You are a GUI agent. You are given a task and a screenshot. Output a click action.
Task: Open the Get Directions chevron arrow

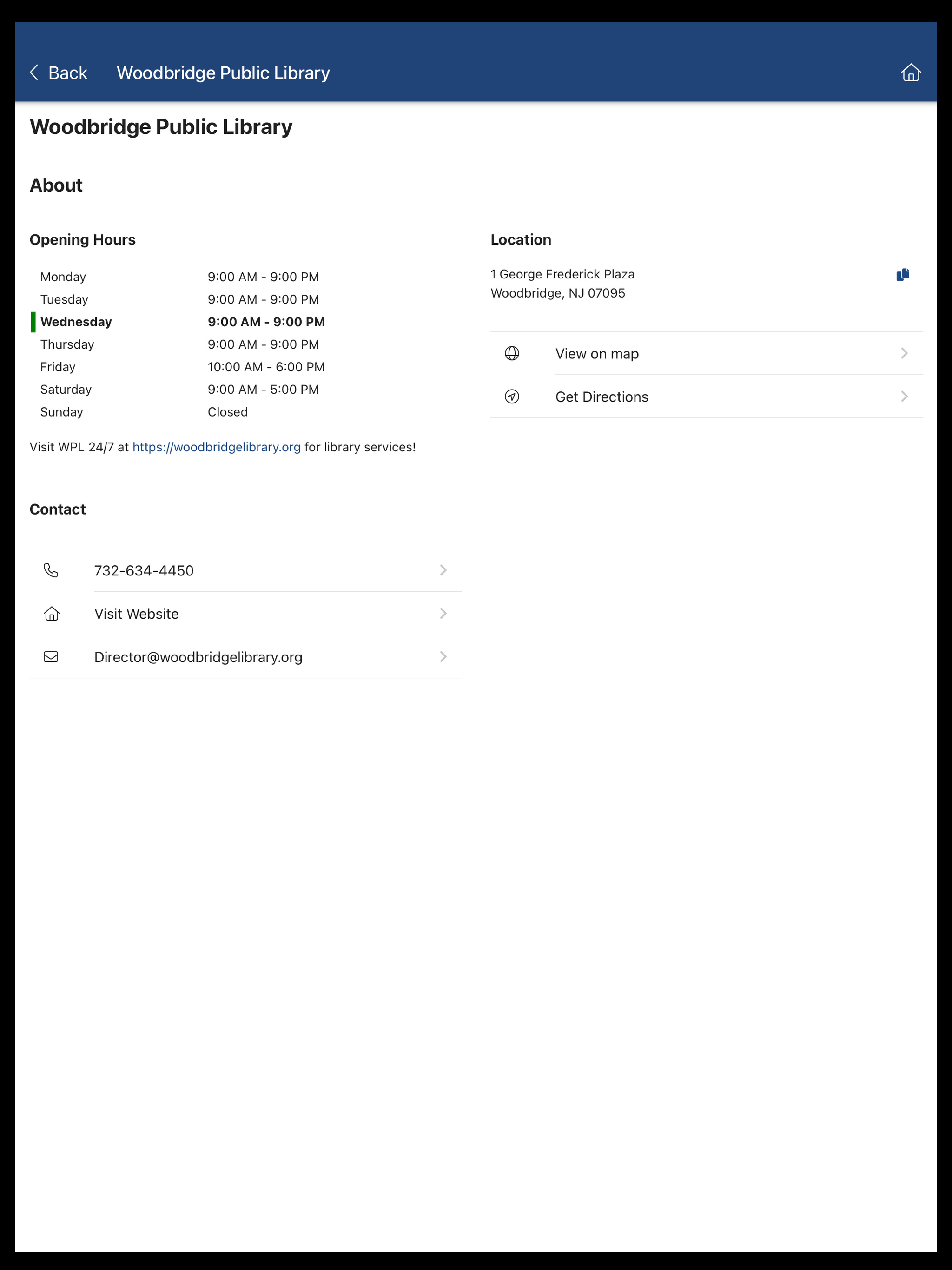click(x=904, y=397)
